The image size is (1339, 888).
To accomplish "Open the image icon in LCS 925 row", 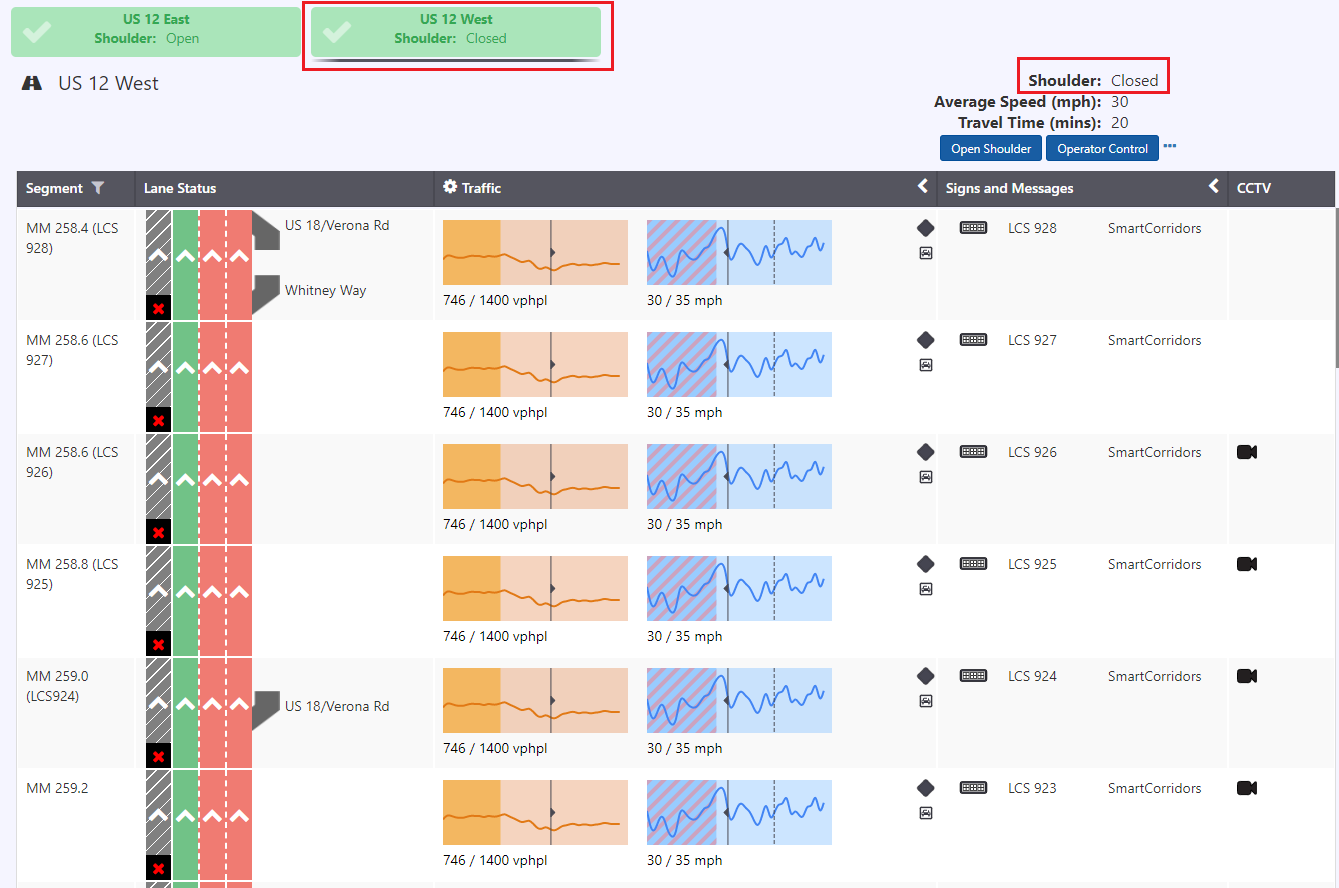I will (925, 589).
